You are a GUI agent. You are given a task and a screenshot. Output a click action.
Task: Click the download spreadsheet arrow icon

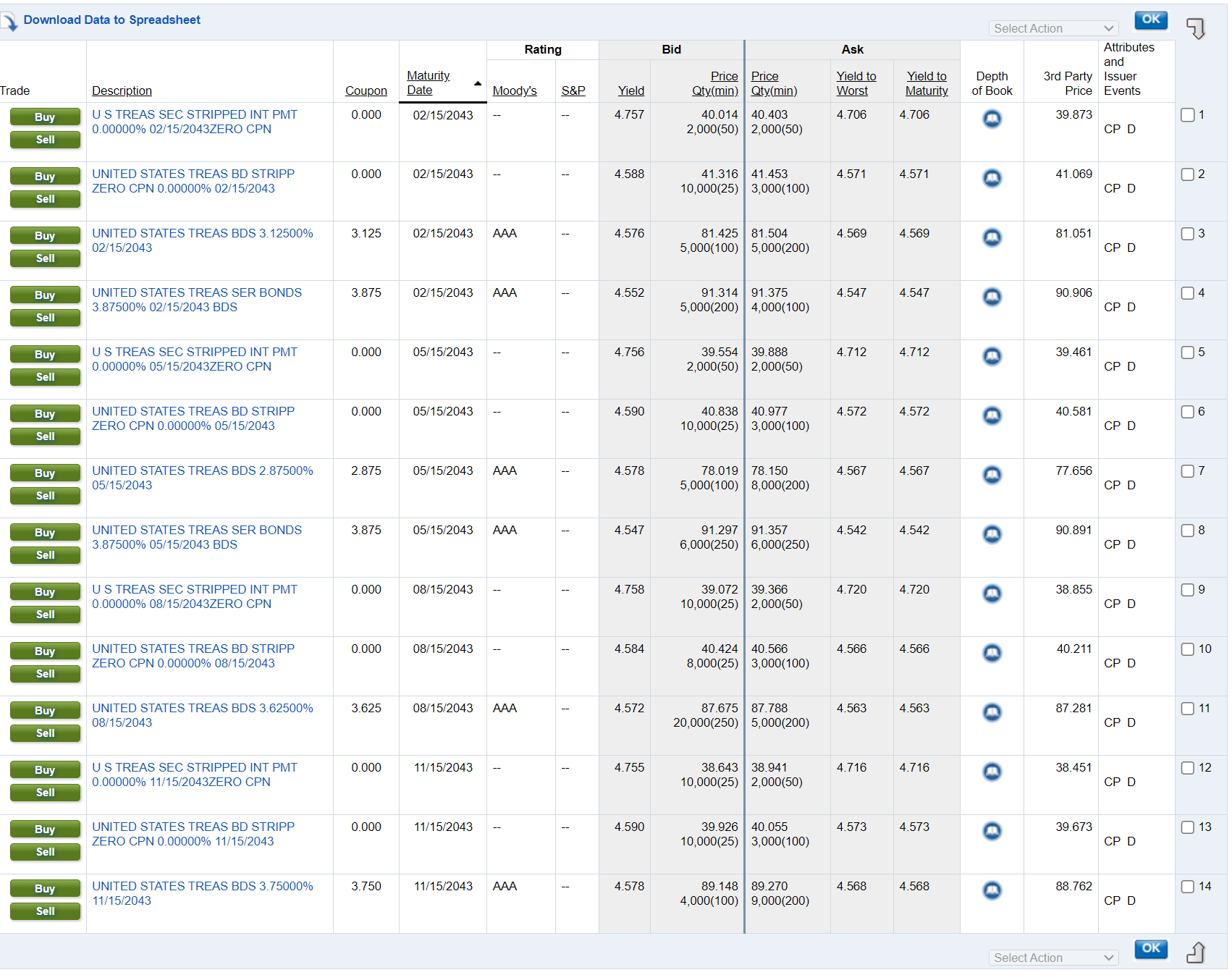[x=9, y=22]
